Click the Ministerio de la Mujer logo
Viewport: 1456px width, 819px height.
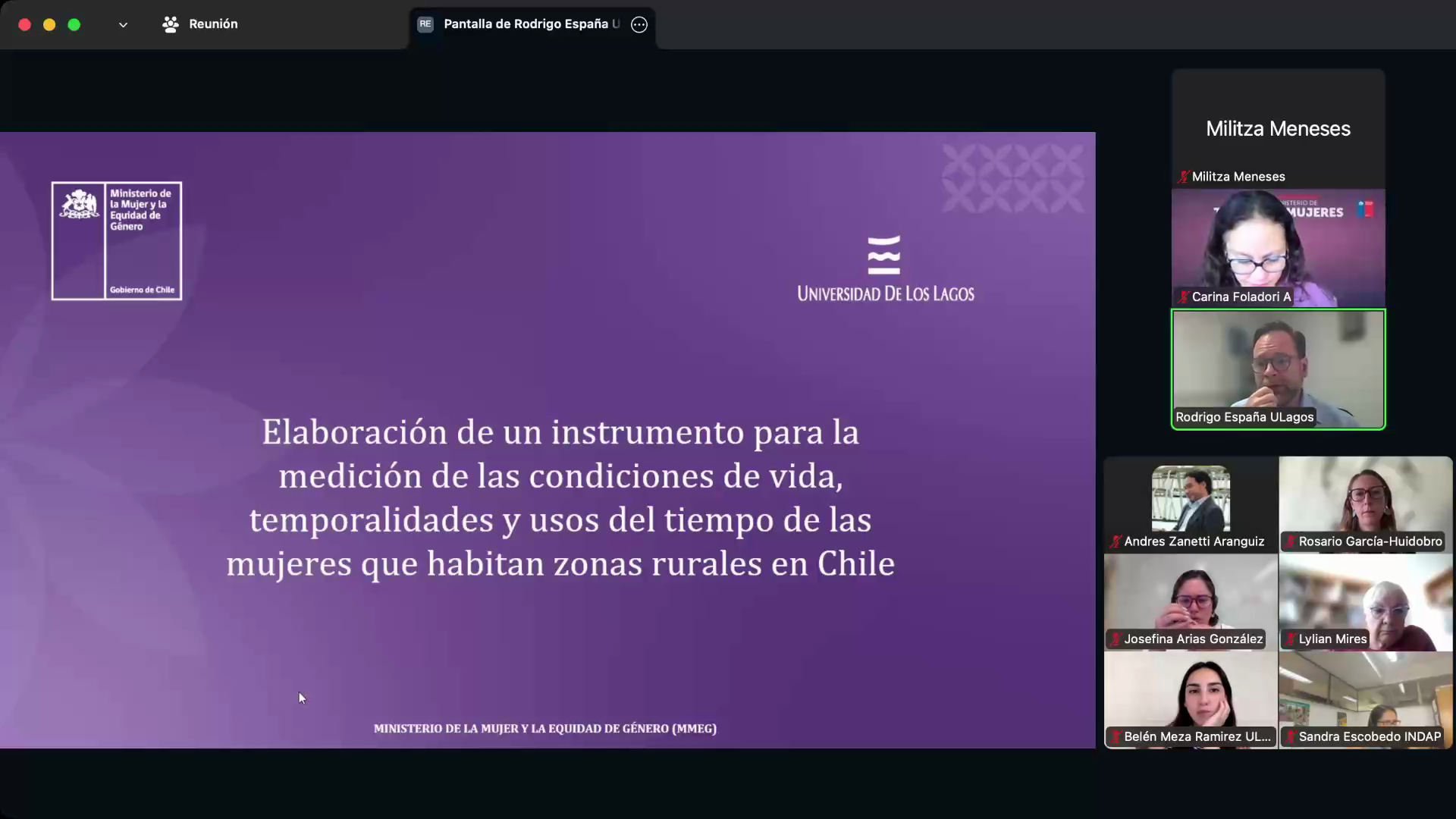117,240
